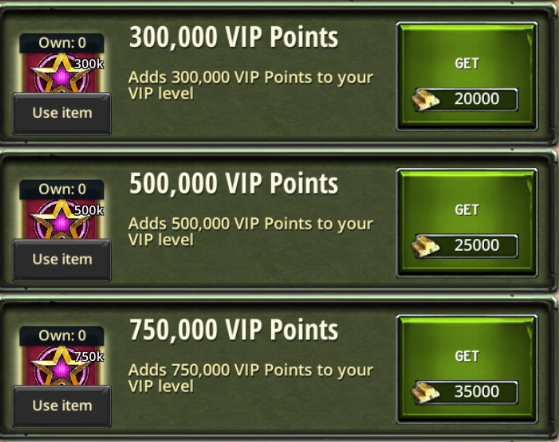Screen dimensions: 559x442
Task: Click Adds 750,000 VIP Points description
Action: (x=251, y=378)
